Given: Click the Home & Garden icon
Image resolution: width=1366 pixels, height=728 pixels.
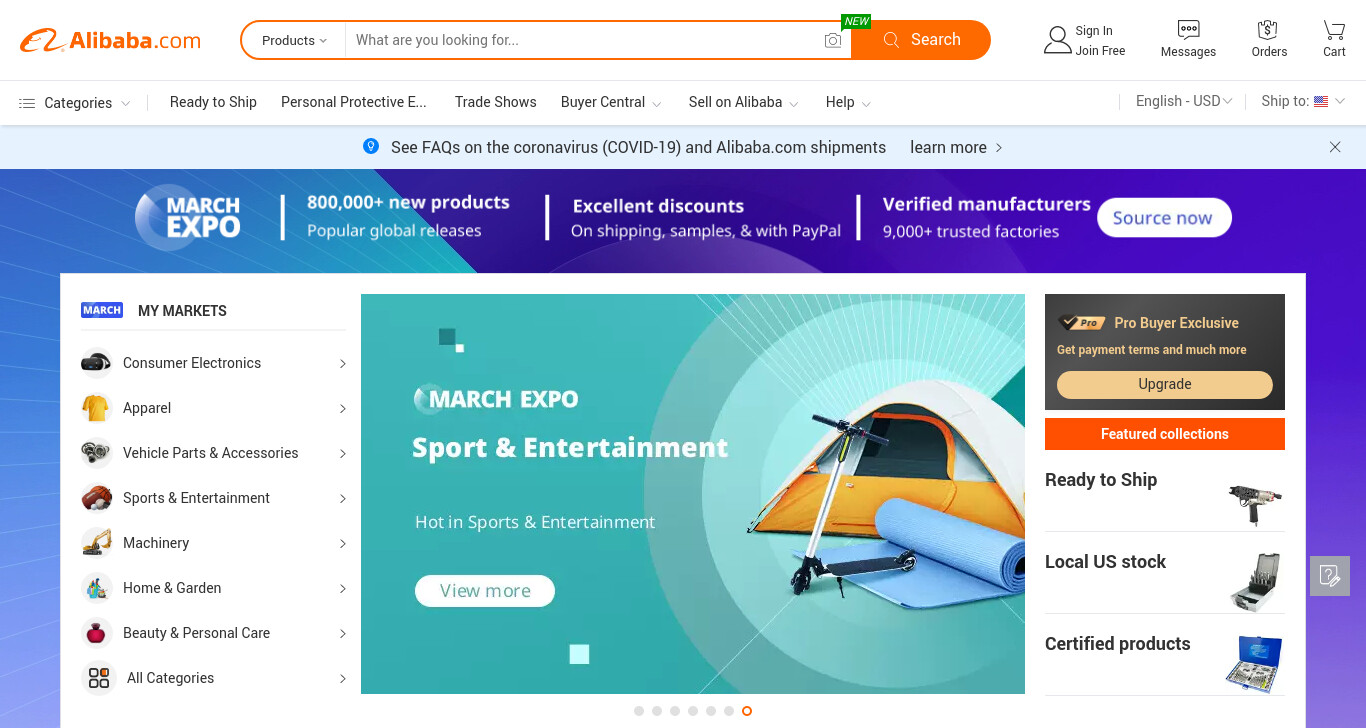Looking at the screenshot, I should tap(97, 588).
